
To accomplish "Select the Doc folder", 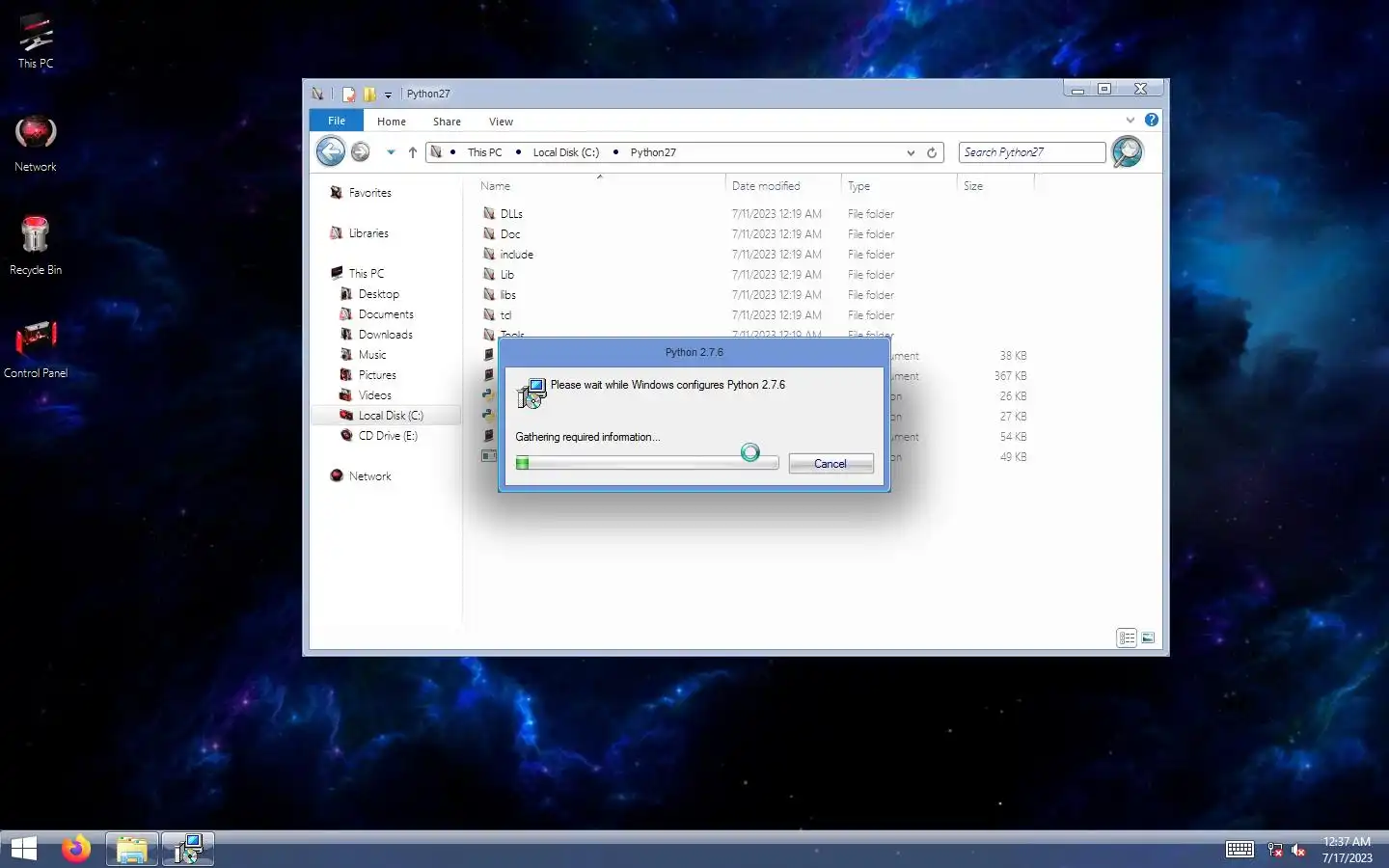I will 510,234.
